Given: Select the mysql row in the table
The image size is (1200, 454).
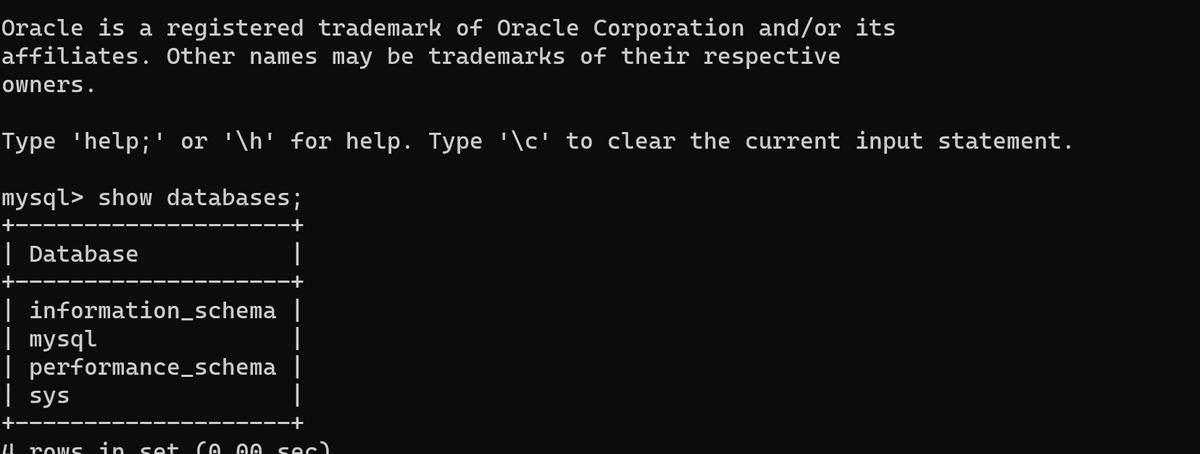Looking at the screenshot, I should click(x=63, y=339).
